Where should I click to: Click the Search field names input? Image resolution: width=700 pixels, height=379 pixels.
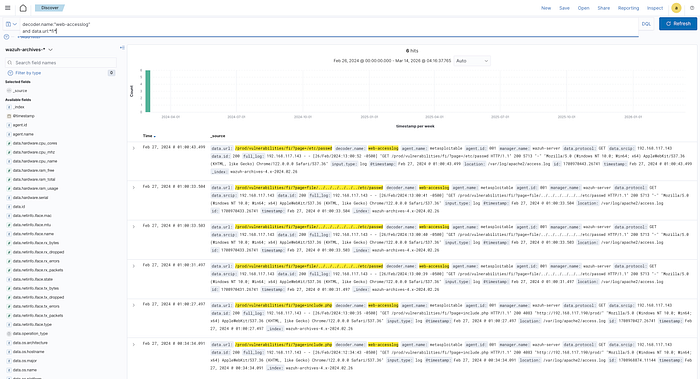[x=61, y=62]
